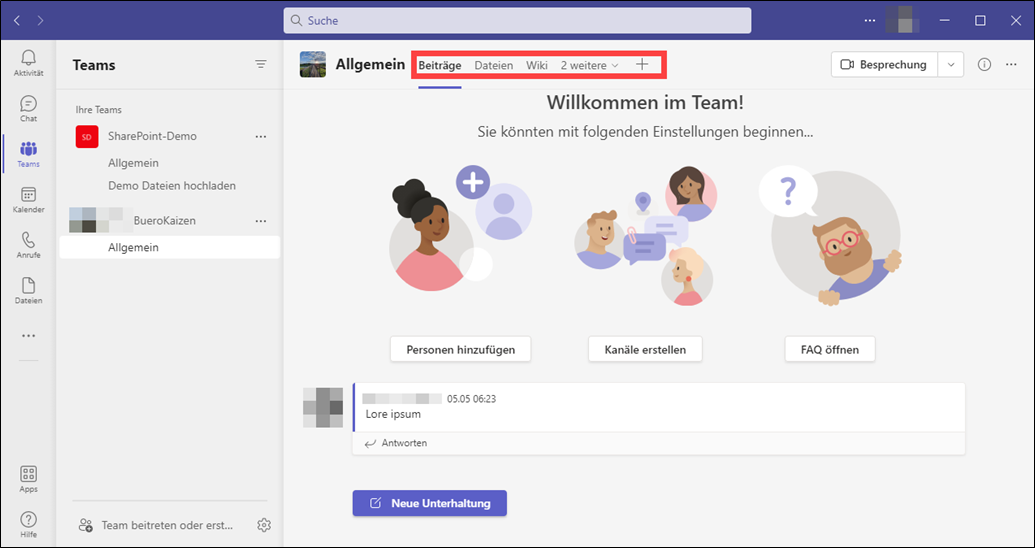This screenshot has width=1035, height=548.
Task: Focus the Suche search field
Action: (x=517, y=20)
